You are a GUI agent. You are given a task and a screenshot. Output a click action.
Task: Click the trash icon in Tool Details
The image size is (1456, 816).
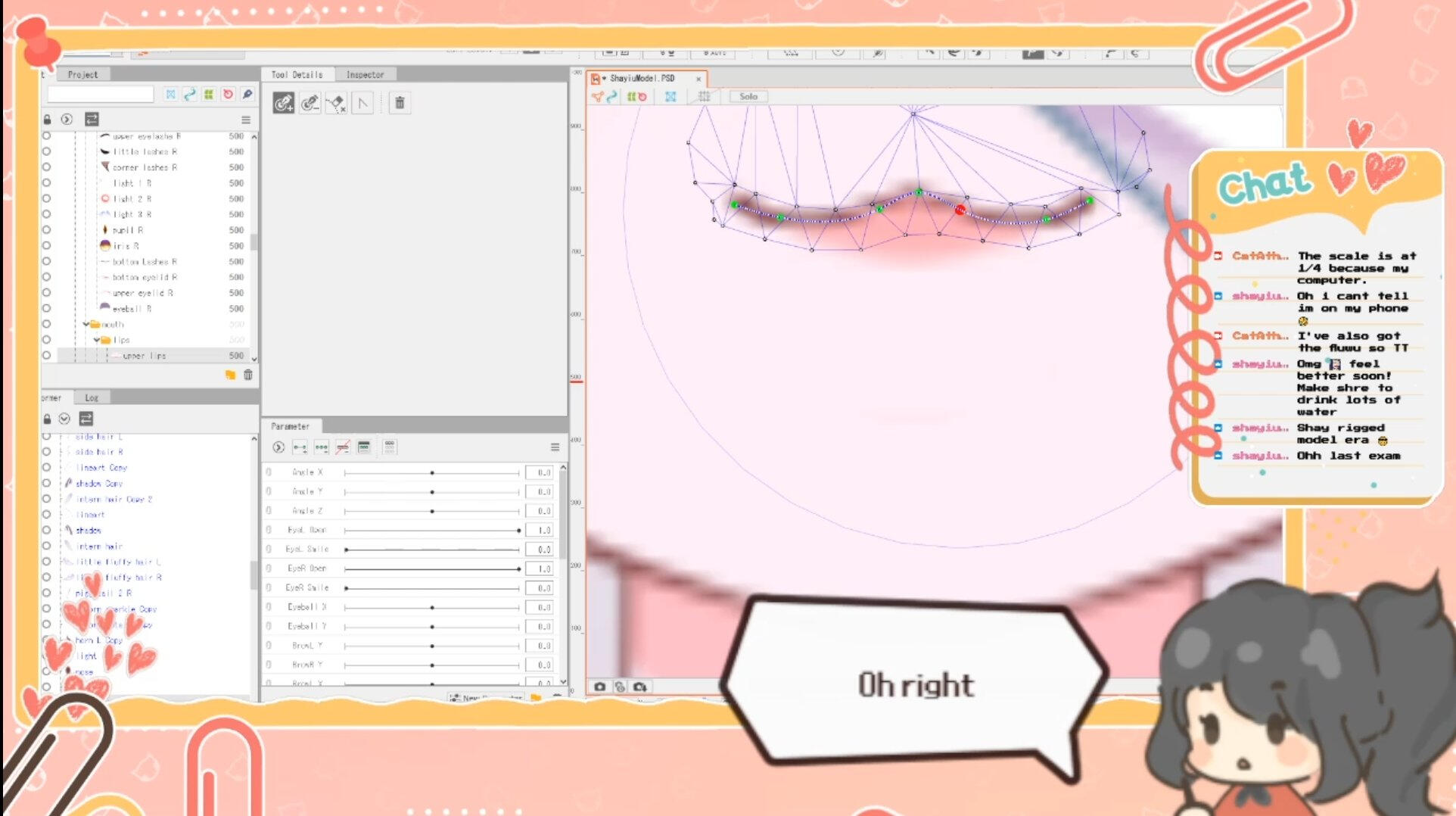coord(400,103)
